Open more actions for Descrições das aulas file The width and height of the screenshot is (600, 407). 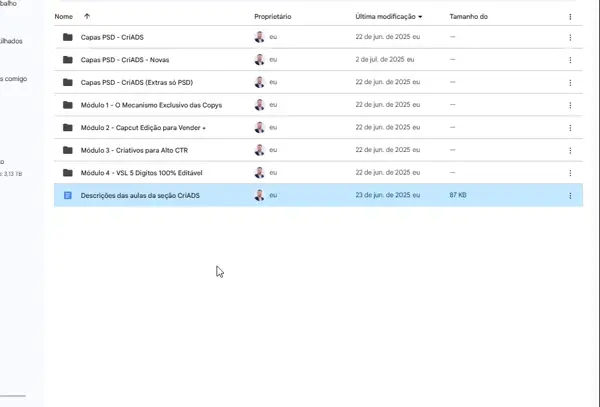point(570,195)
